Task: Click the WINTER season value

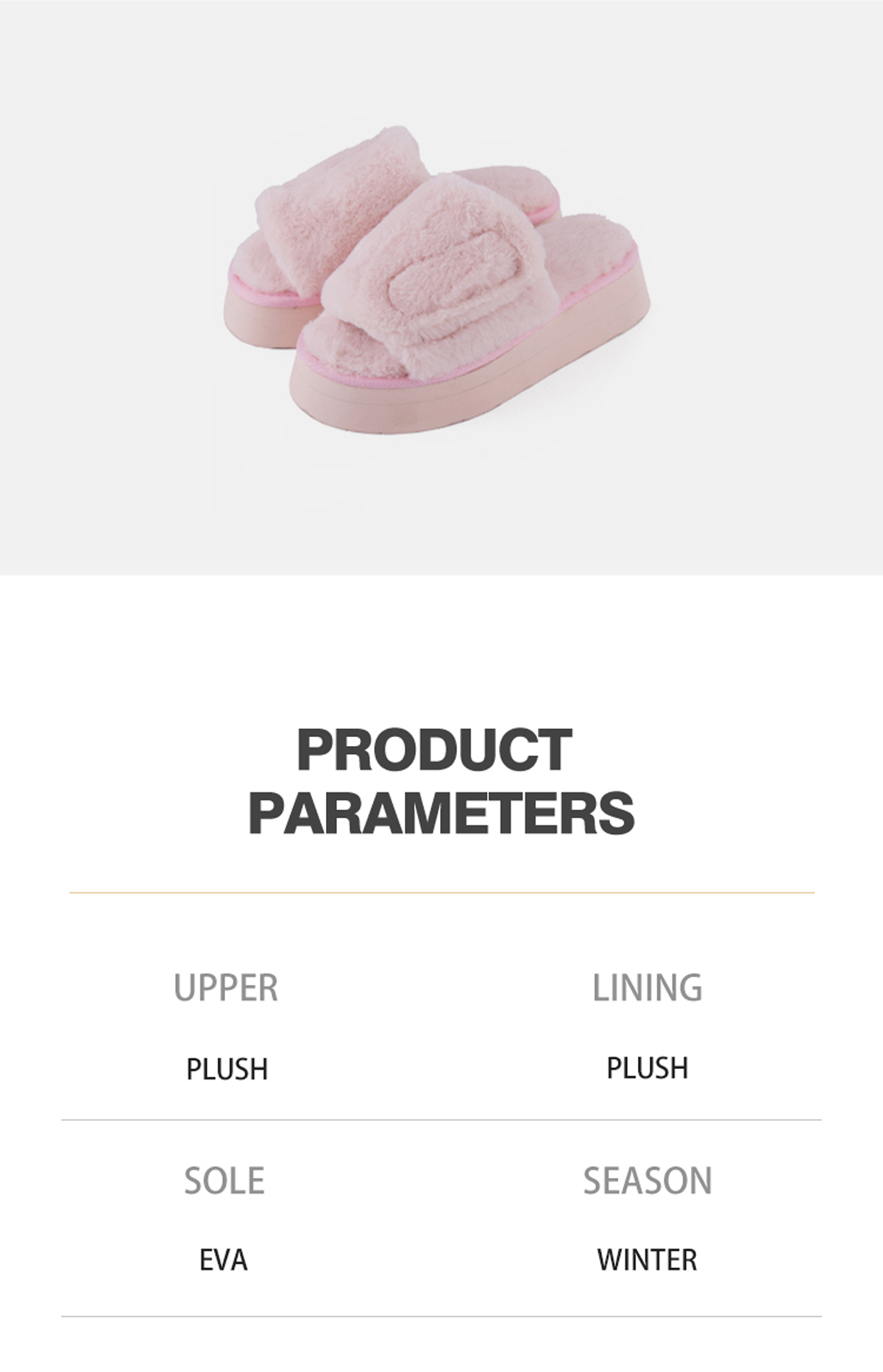Action: click(x=648, y=1260)
